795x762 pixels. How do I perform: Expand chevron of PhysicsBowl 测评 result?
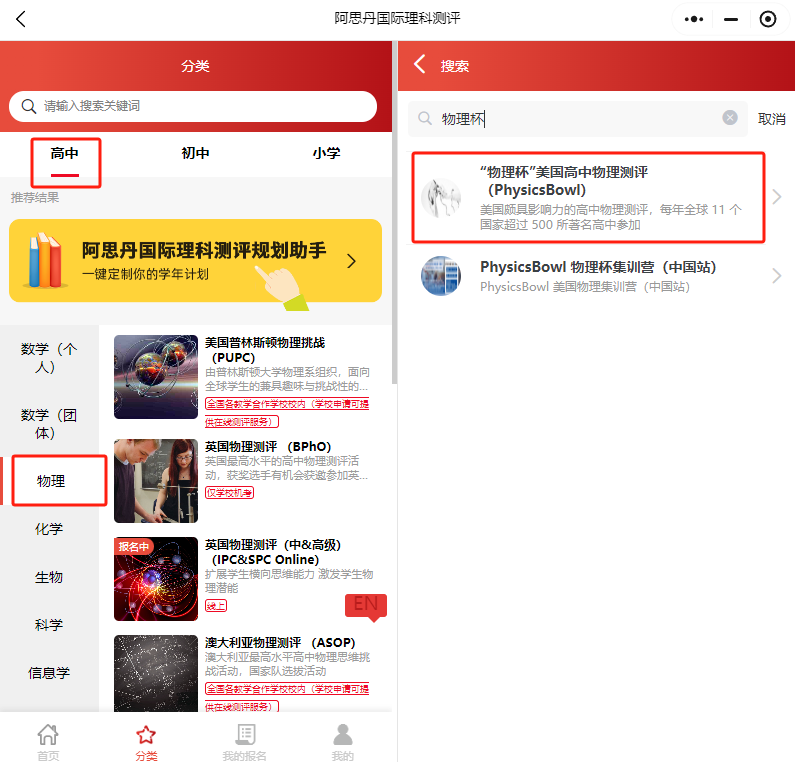pos(776,197)
